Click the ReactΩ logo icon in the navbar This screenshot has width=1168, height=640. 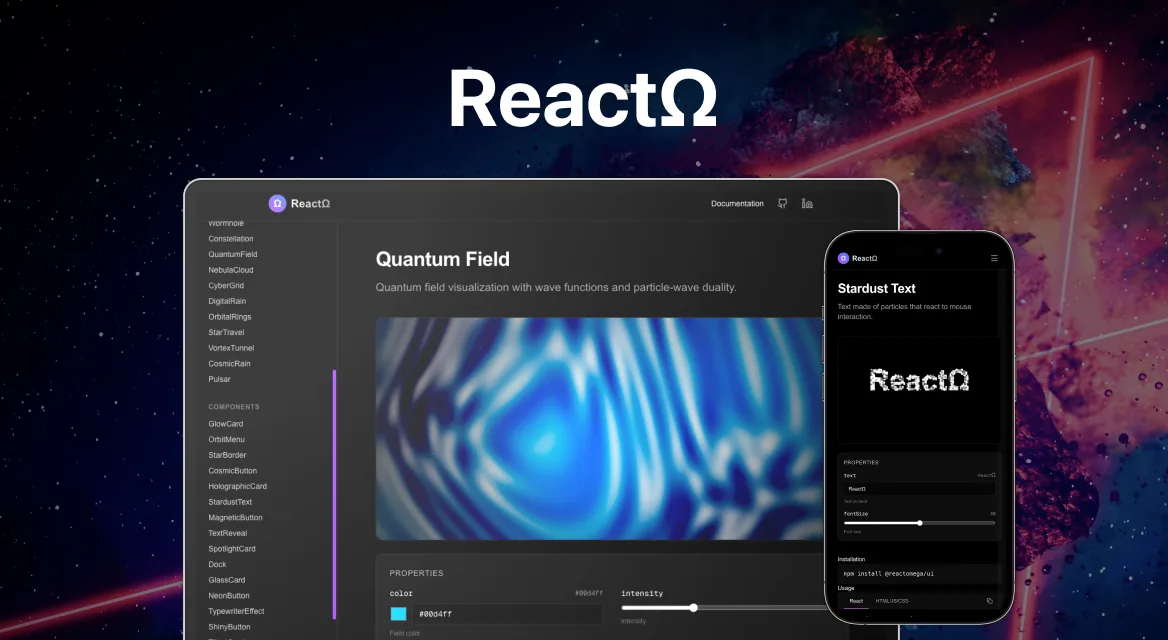pos(277,203)
